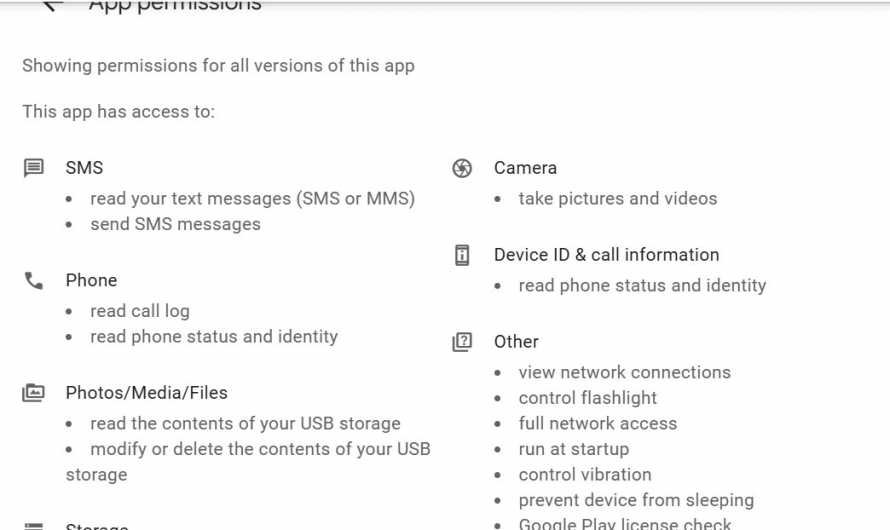Select the SMS heading
The height and width of the screenshot is (530, 890).
(x=85, y=168)
